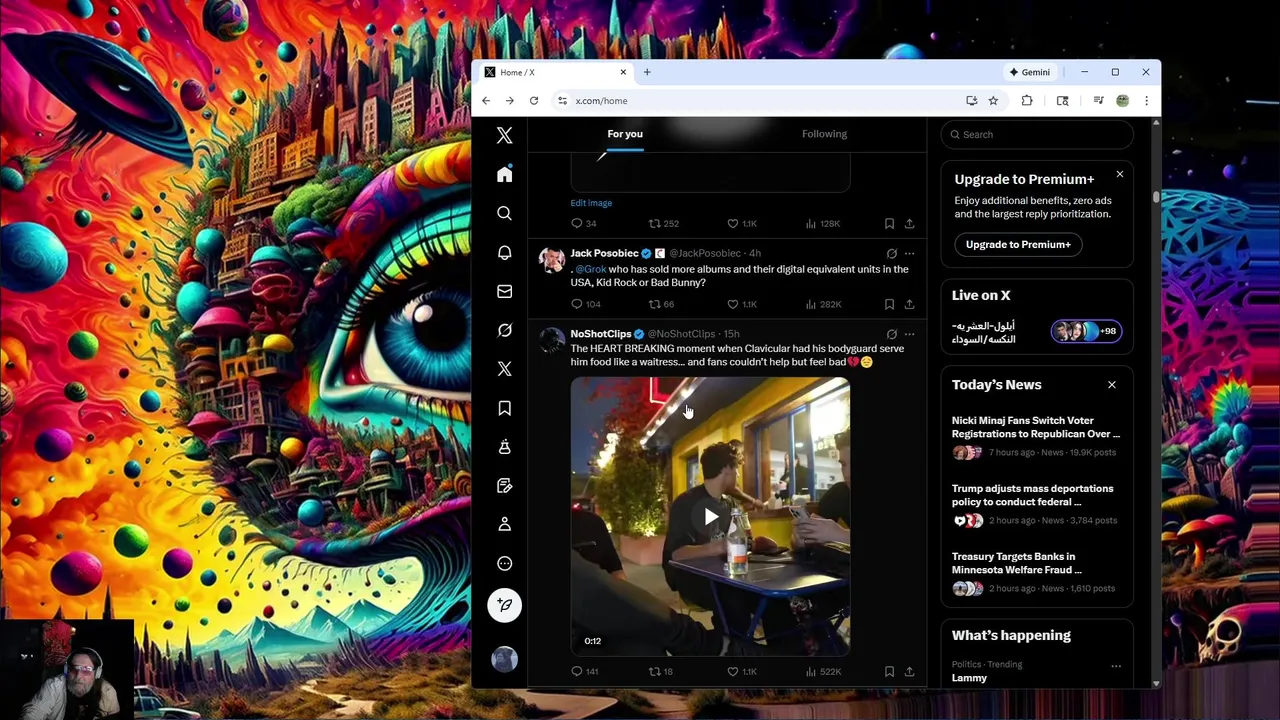Open Chrome Extensions puzzle icon

point(1027,100)
